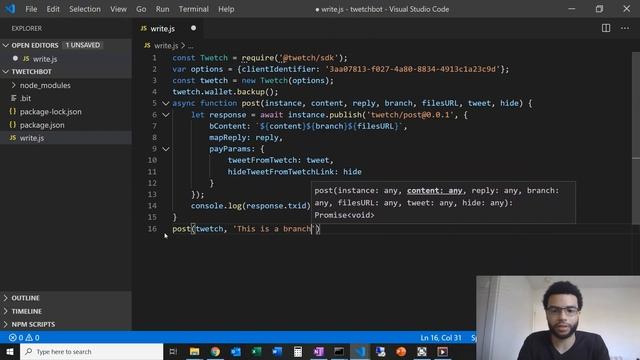Open the orange round app on the taskbar

[x=401, y=351]
